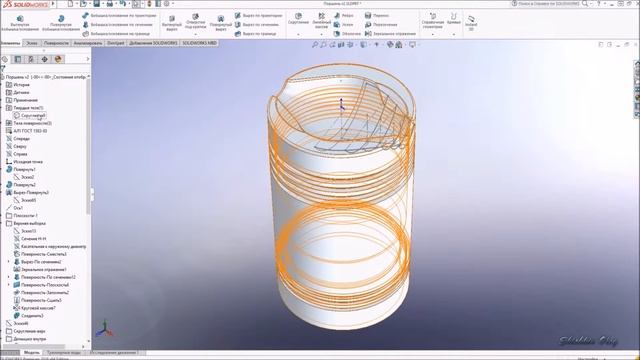Expand the Вырез-По сечениям2 tree node
This screenshot has height=360, width=640.
9,262
